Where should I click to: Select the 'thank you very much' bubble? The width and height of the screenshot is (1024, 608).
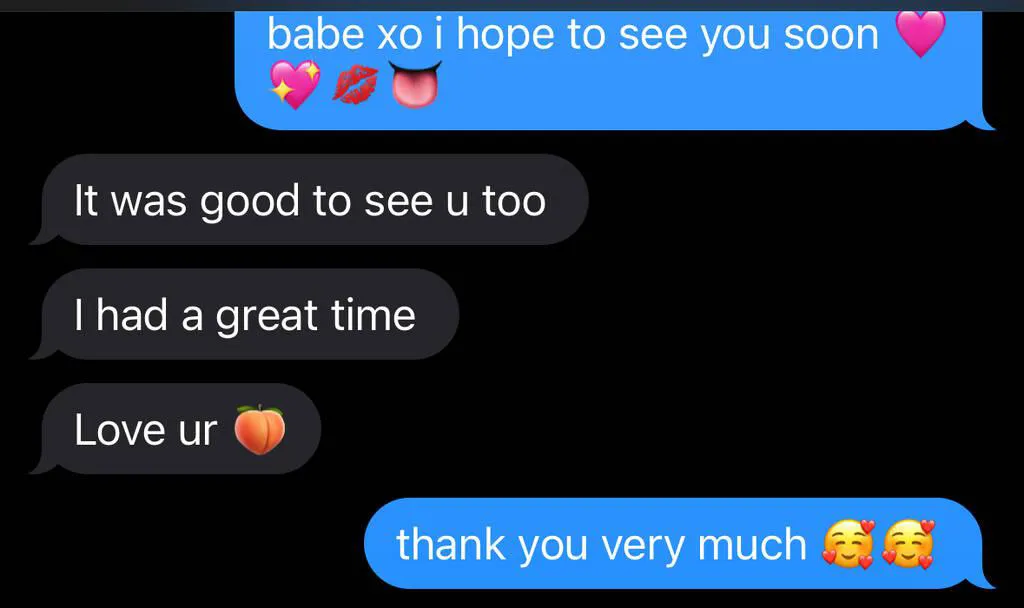click(678, 544)
